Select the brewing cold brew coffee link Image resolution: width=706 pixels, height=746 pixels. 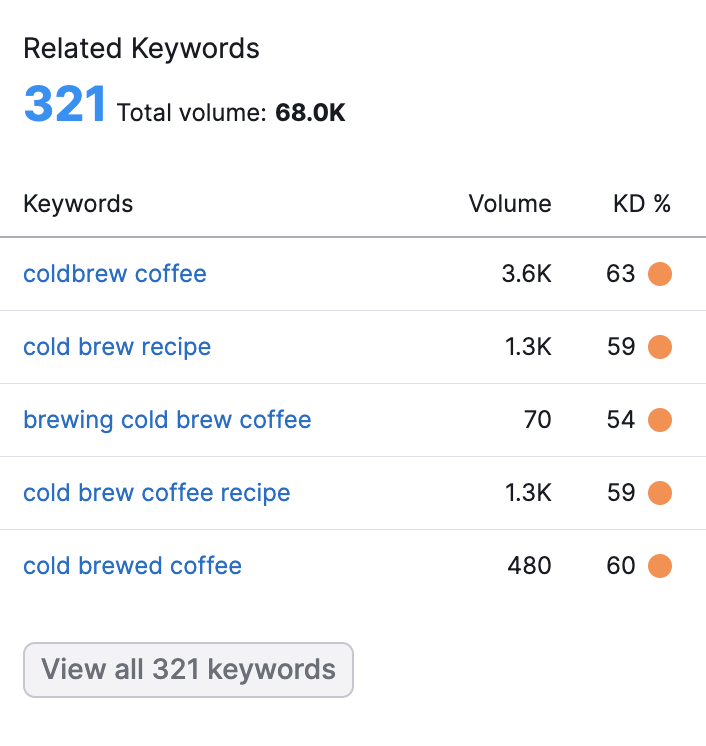pyautogui.click(x=167, y=420)
